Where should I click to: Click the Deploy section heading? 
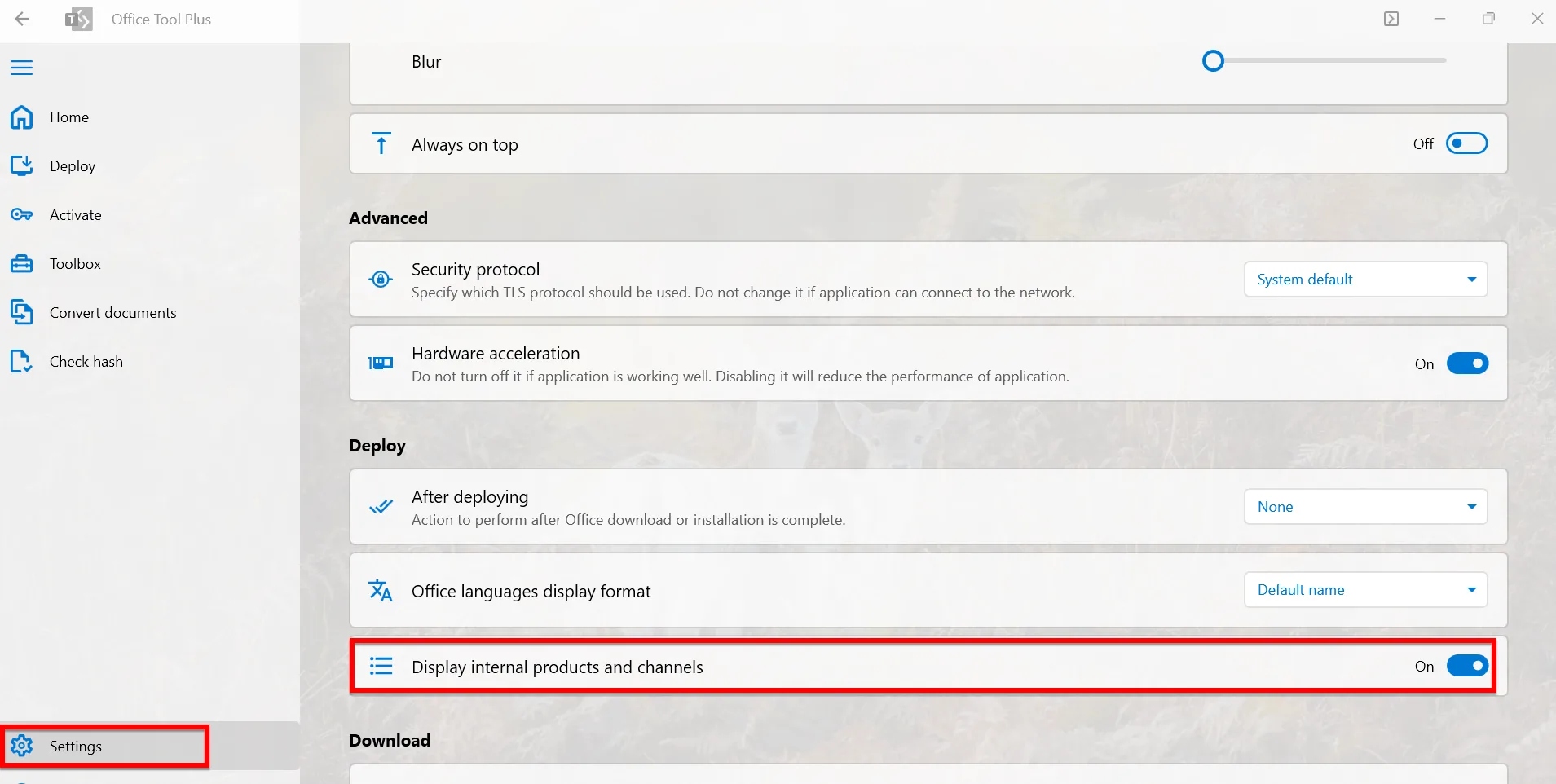click(377, 446)
